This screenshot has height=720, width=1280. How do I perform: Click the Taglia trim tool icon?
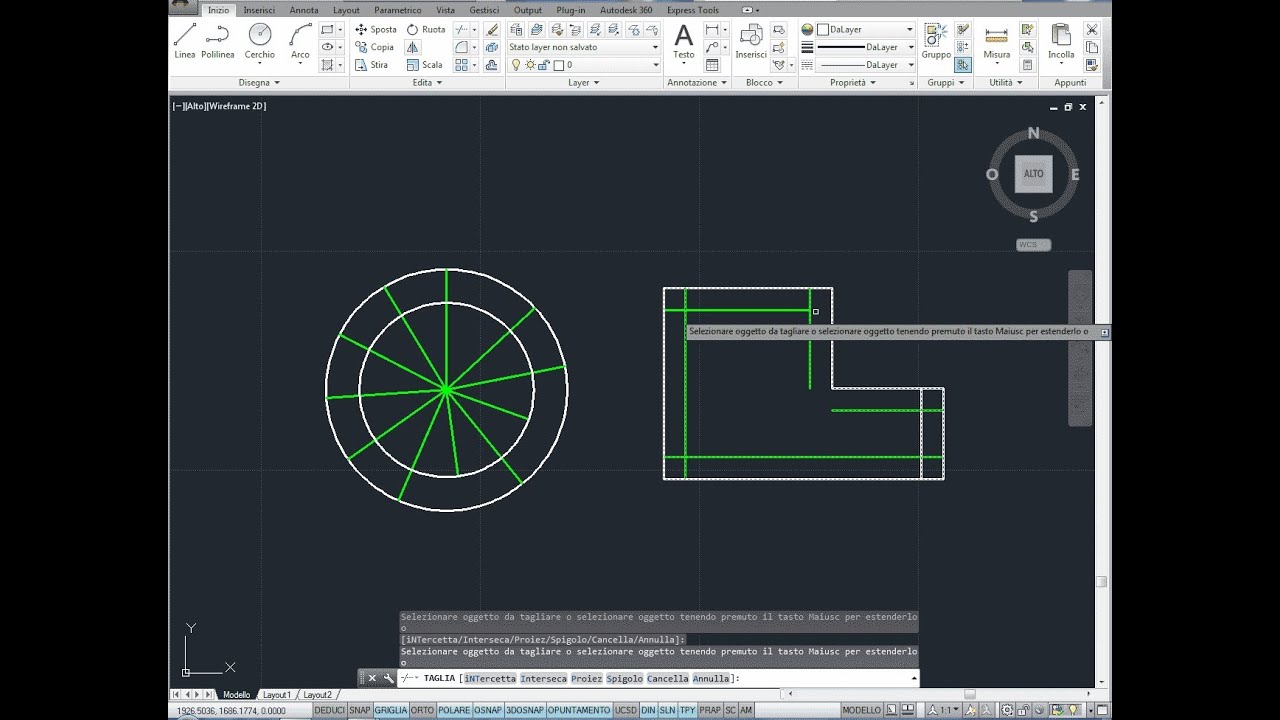[461, 29]
